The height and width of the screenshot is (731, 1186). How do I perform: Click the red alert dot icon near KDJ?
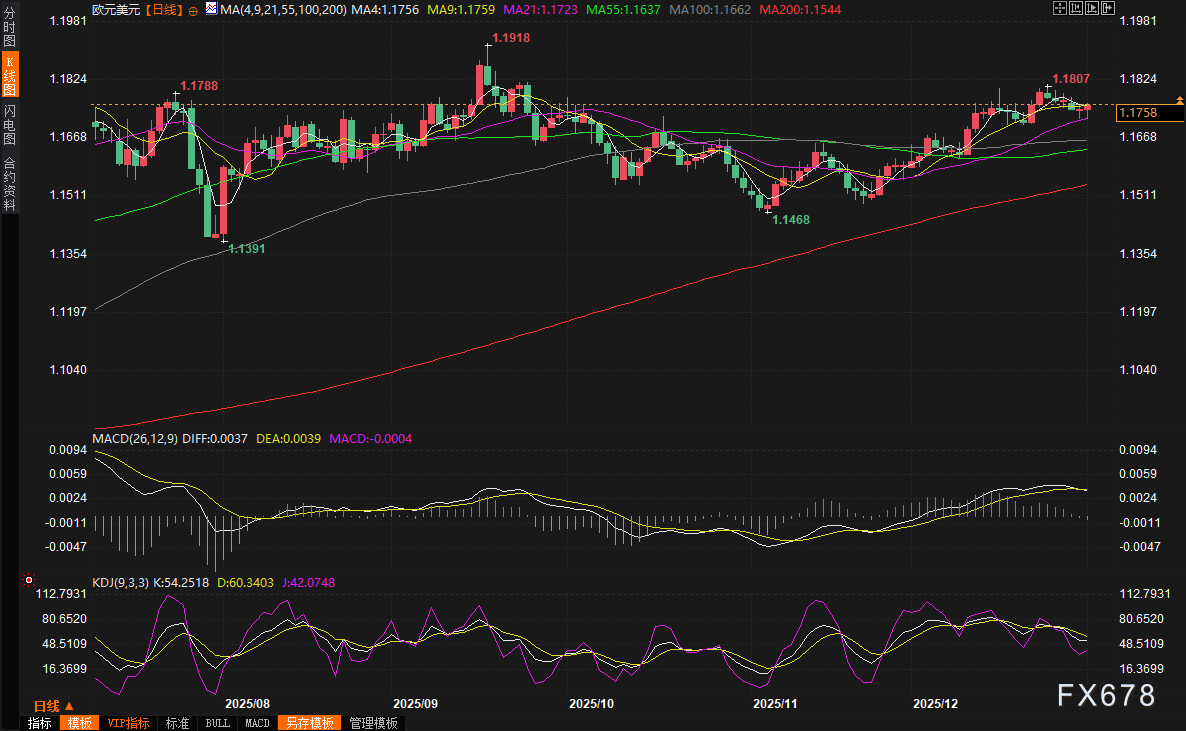(x=28, y=580)
